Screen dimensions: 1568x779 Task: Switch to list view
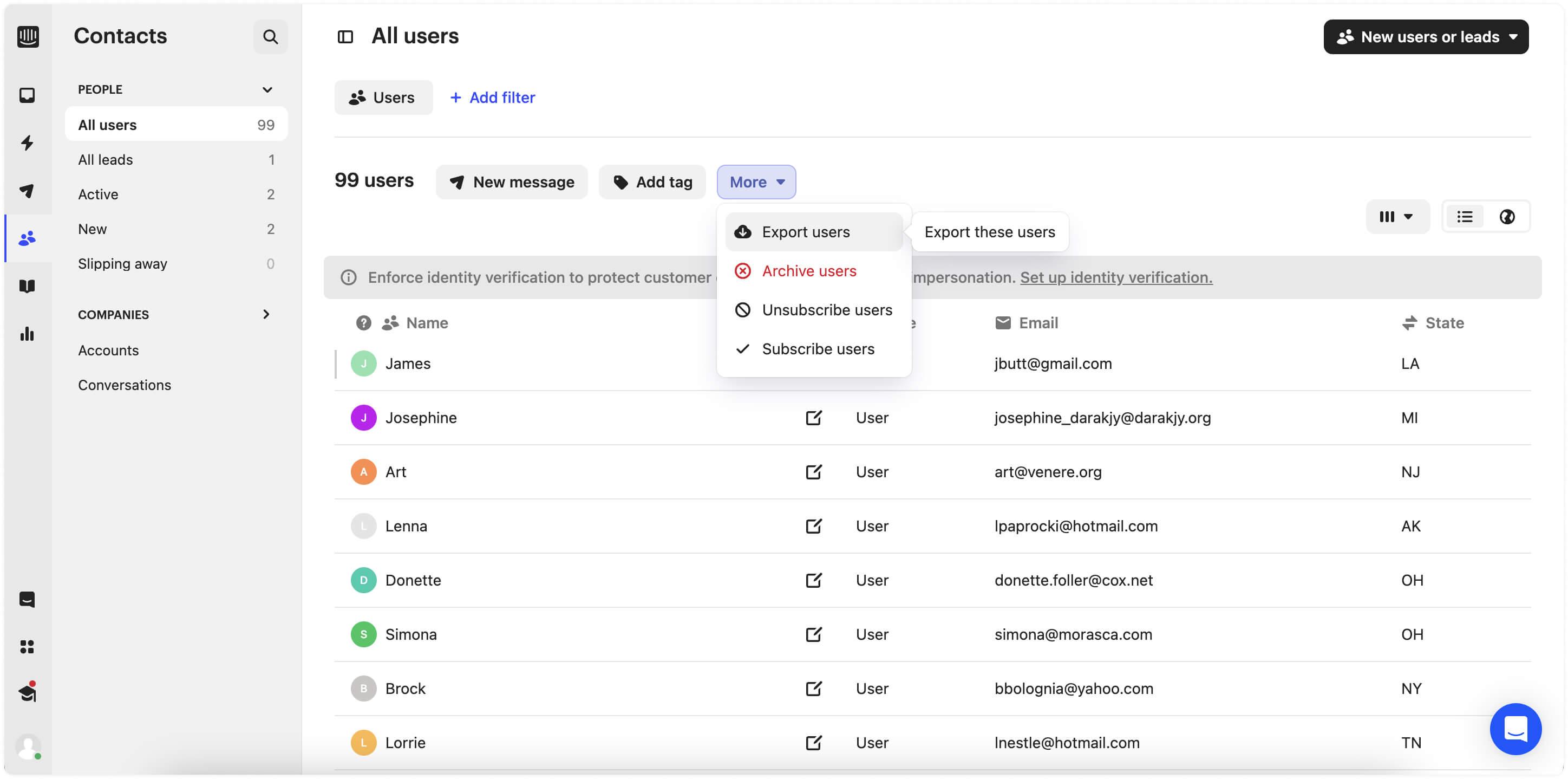click(1465, 217)
